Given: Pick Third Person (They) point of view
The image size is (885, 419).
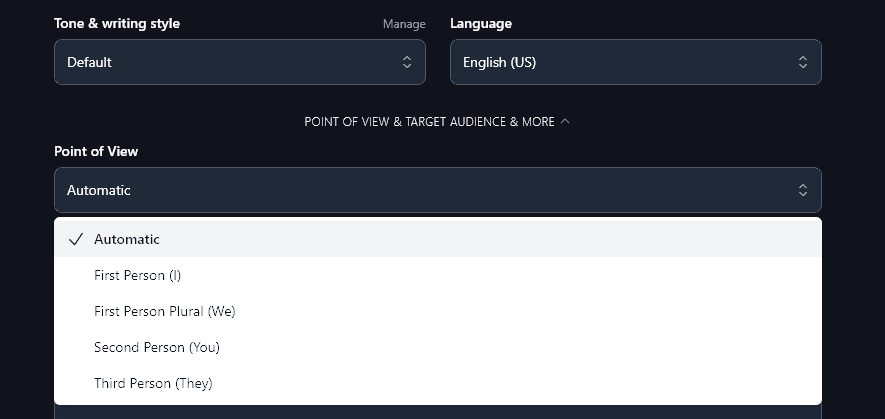Looking at the screenshot, I should (x=153, y=383).
